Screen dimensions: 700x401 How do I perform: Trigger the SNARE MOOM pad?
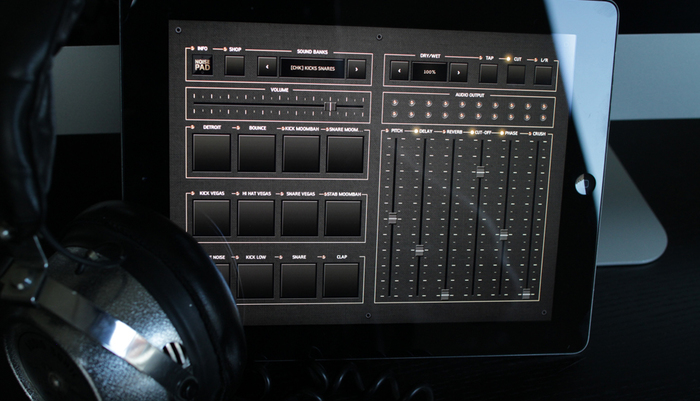[x=345, y=155]
